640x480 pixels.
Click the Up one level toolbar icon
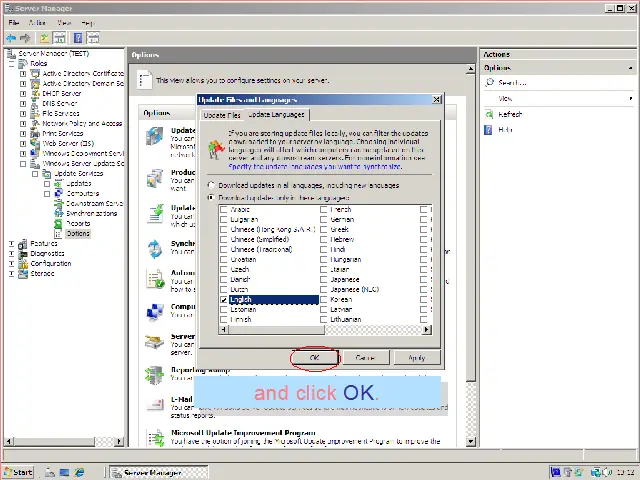[x=44, y=38]
